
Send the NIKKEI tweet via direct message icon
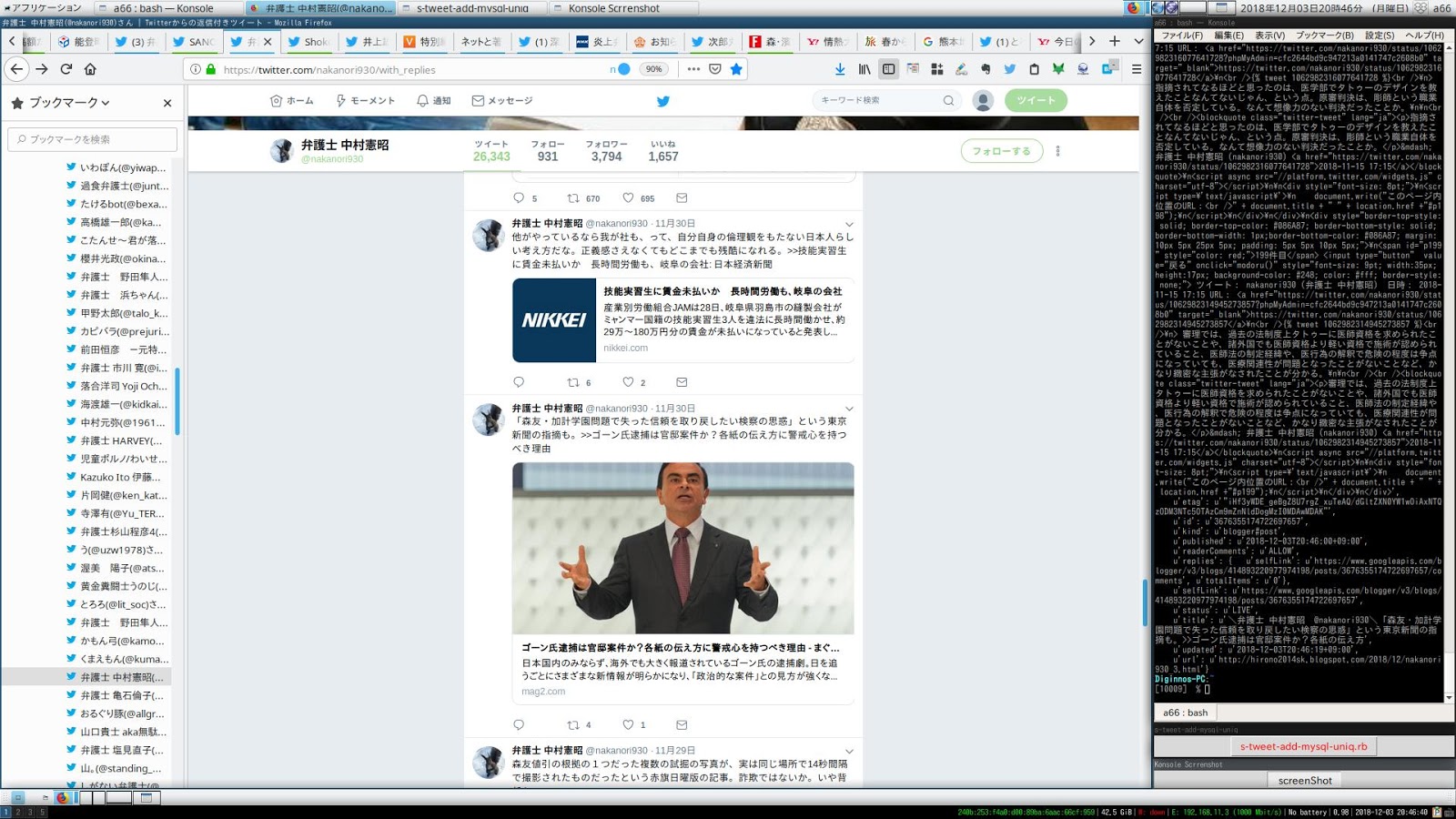pos(682,382)
